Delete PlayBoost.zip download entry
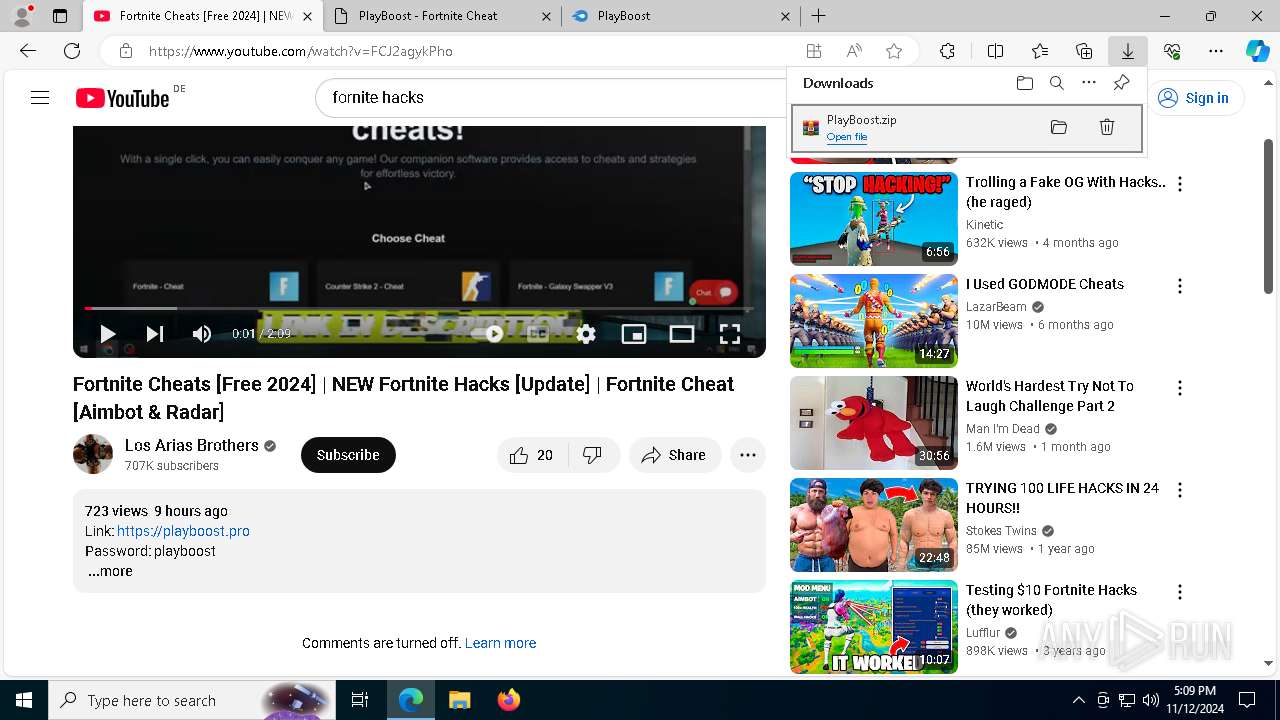1280x720 pixels. 1107,127
